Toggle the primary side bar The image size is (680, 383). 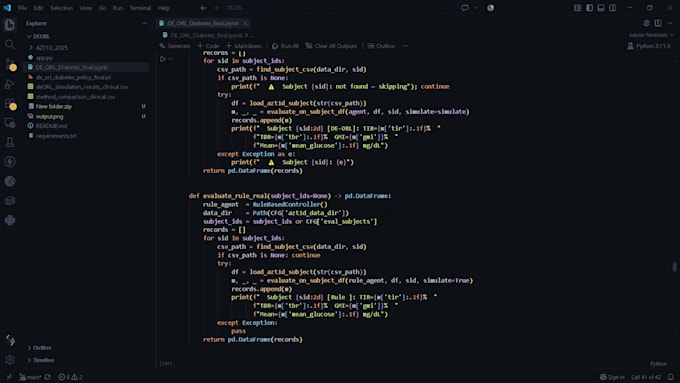click(x=589, y=8)
